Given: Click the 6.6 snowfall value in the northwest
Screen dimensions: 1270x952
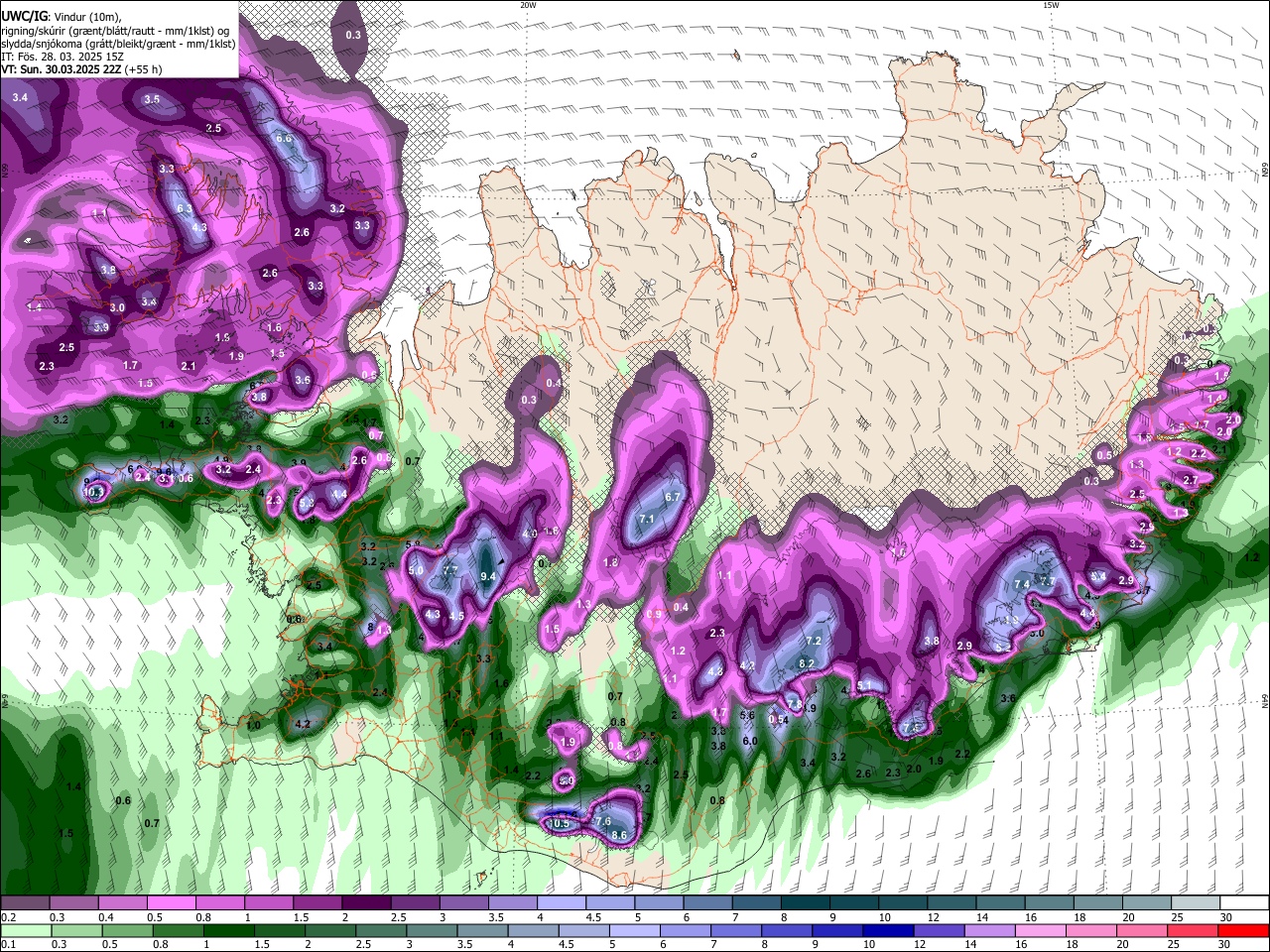Looking at the screenshot, I should pos(284,139).
